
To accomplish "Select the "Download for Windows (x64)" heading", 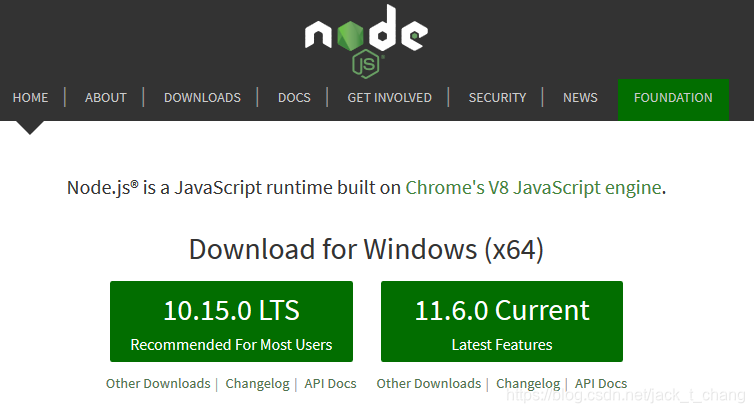I will (x=366, y=250).
